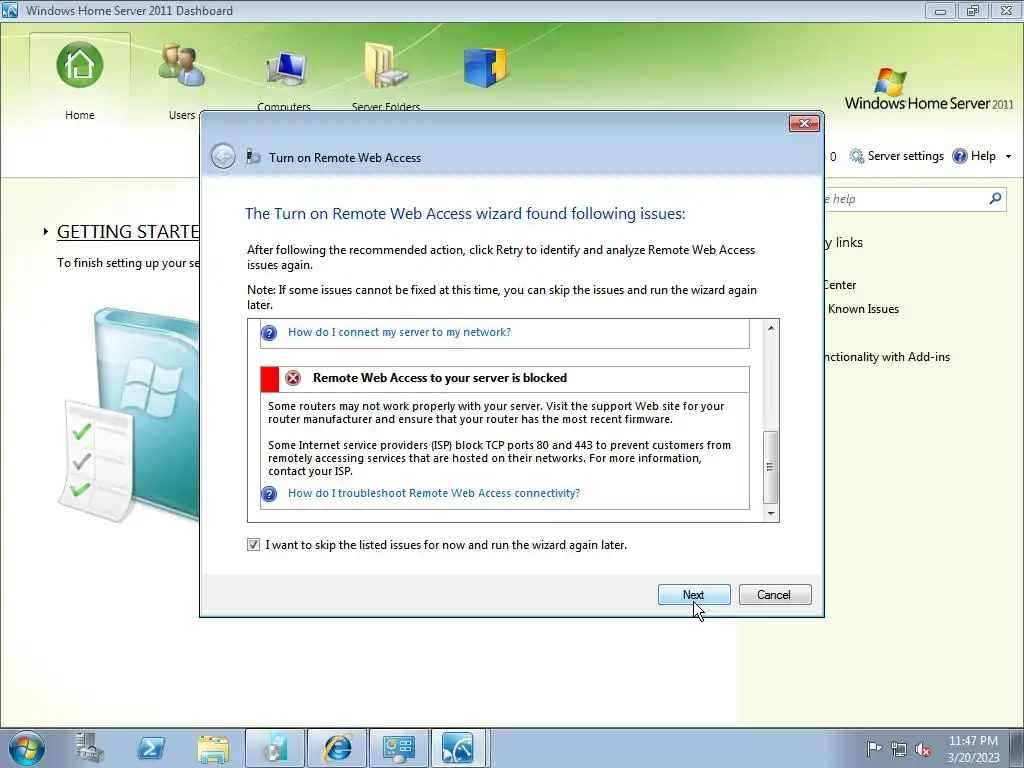The width and height of the screenshot is (1024, 768).
Task: Click the dashboard title bar icon
Action: (x=10, y=10)
